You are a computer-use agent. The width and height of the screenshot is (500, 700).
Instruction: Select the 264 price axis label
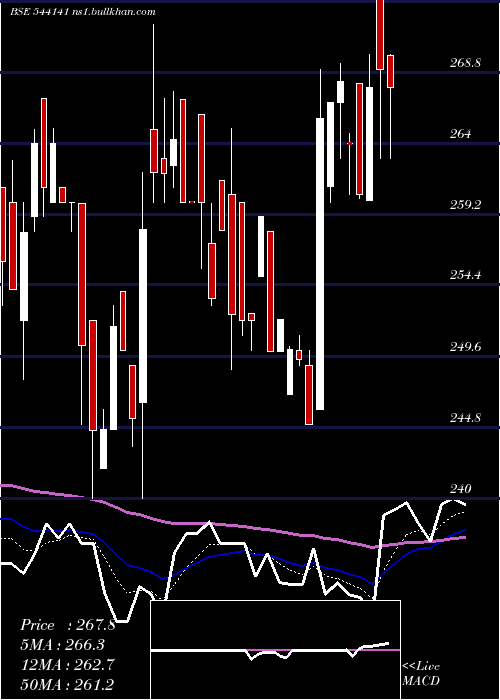click(x=460, y=133)
